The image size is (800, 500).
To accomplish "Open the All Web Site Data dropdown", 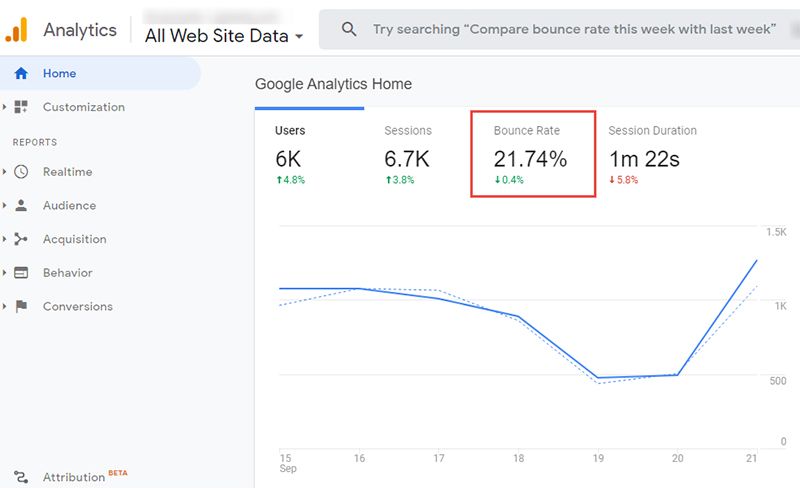I will pyautogui.click(x=224, y=36).
